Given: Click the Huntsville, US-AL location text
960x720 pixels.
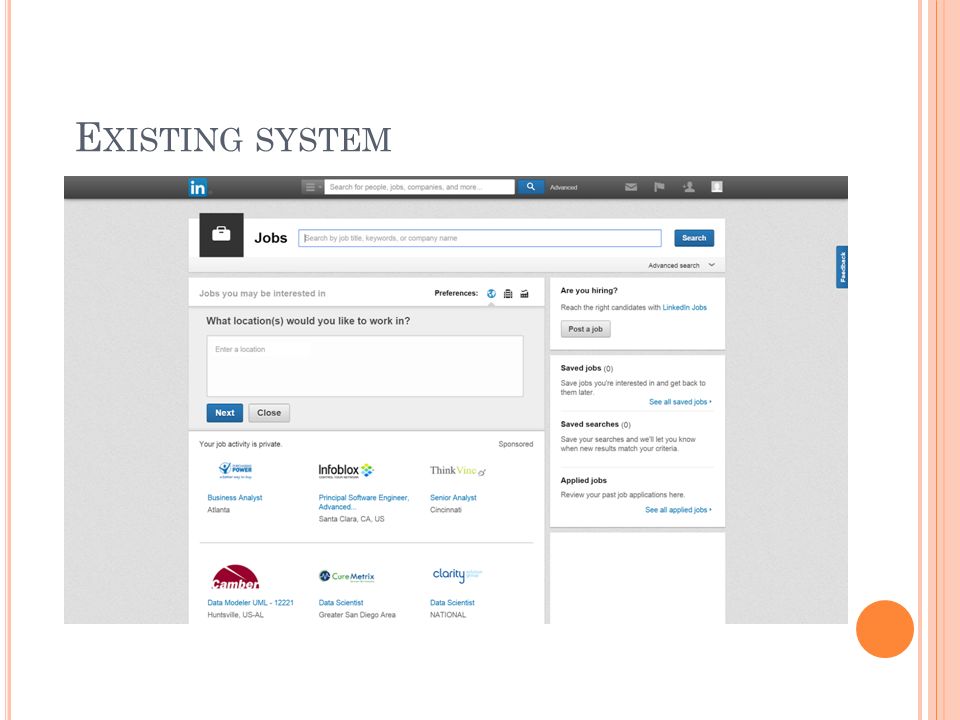Looking at the screenshot, I should tap(236, 615).
